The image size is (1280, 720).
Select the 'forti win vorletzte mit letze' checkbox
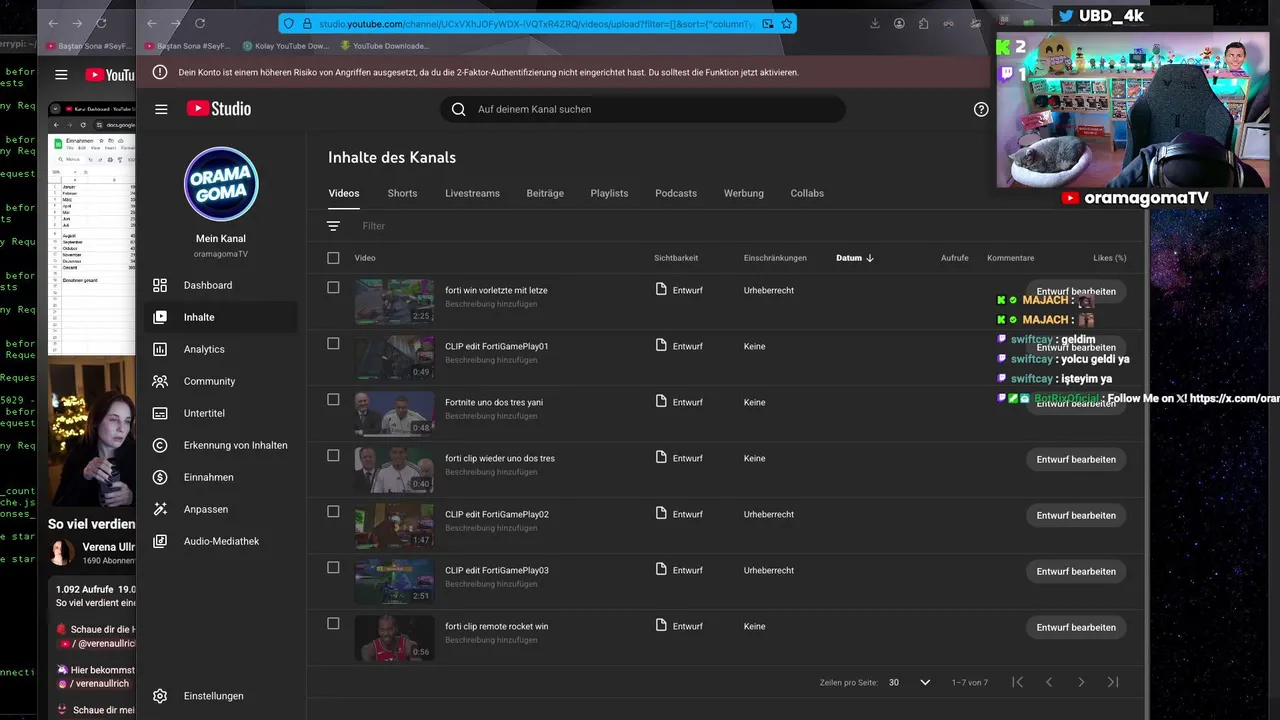[333, 287]
